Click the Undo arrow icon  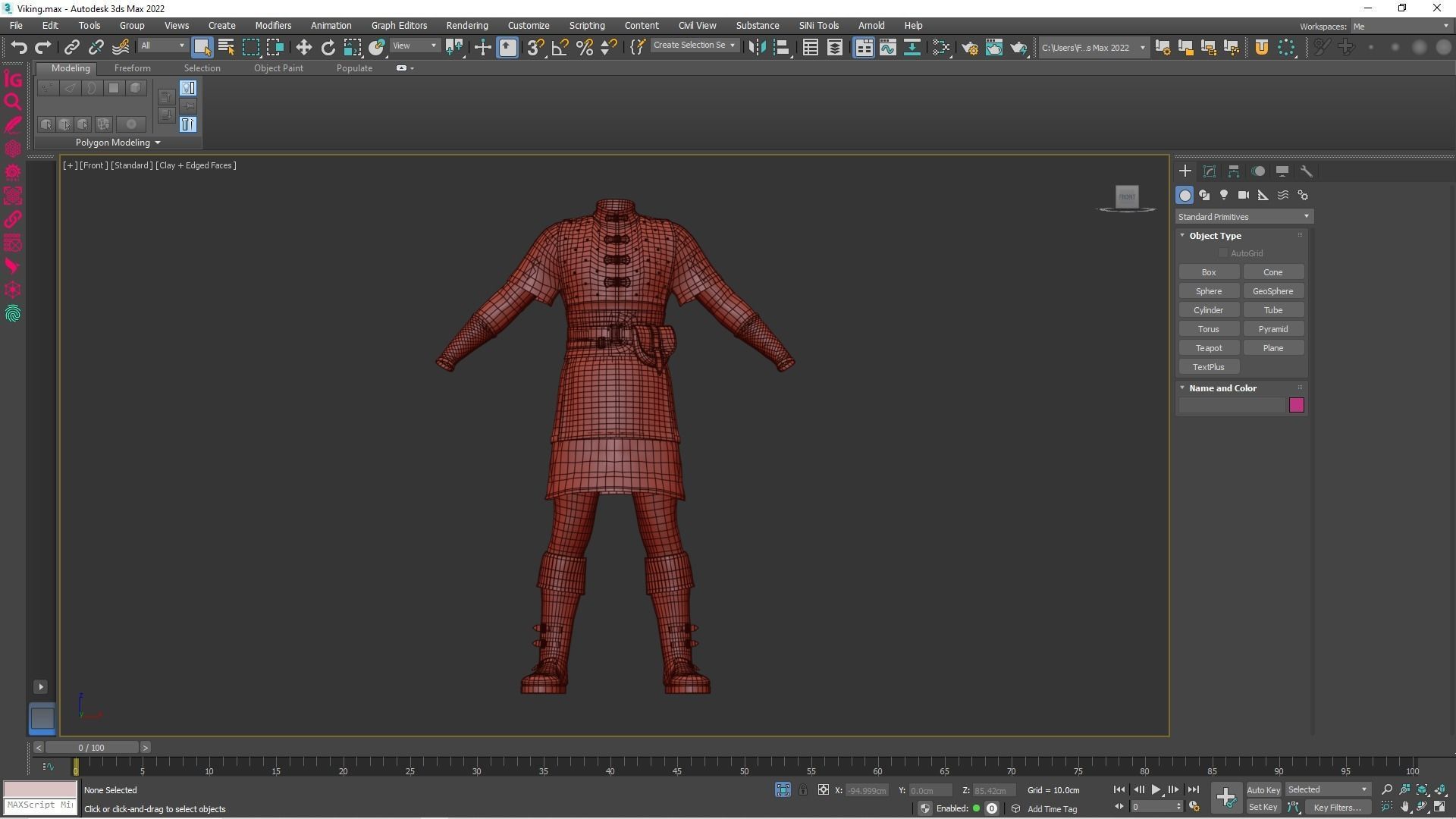(x=19, y=47)
